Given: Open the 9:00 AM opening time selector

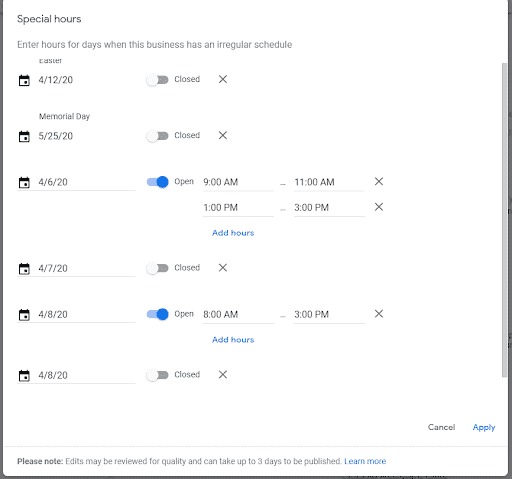Looking at the screenshot, I should [238, 182].
